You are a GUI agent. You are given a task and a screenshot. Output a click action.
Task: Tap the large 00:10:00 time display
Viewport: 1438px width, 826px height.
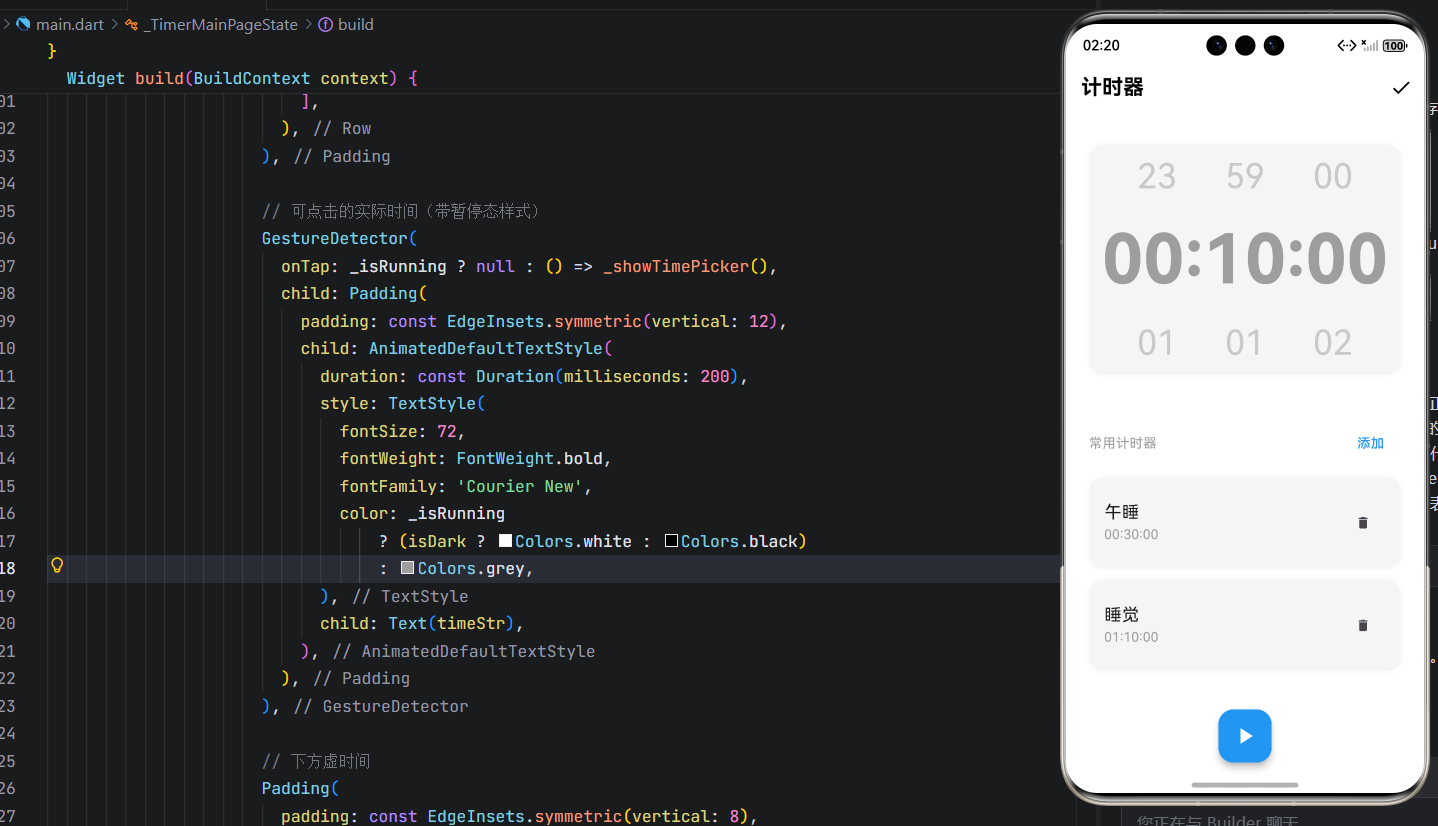click(x=1245, y=259)
